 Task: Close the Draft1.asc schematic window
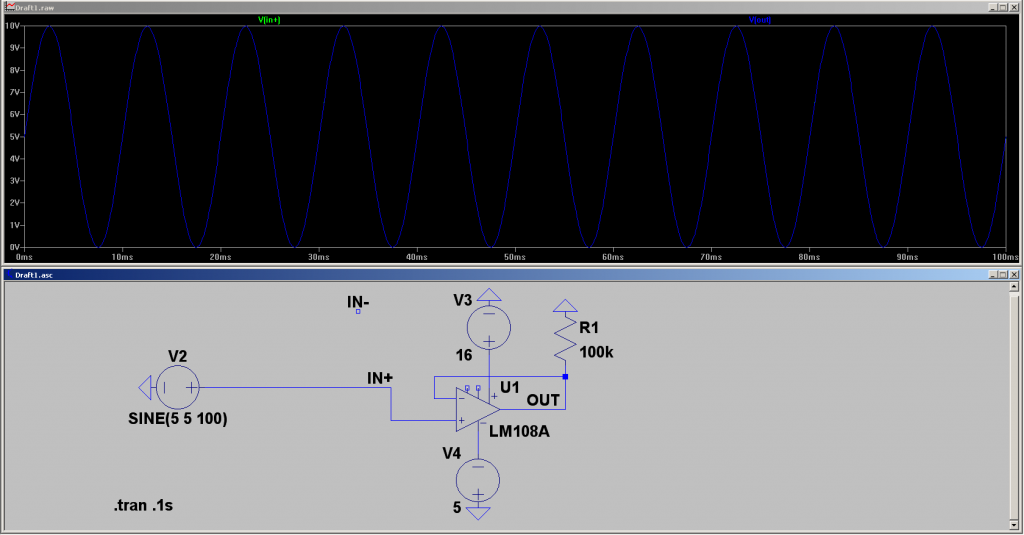pos(1016,273)
